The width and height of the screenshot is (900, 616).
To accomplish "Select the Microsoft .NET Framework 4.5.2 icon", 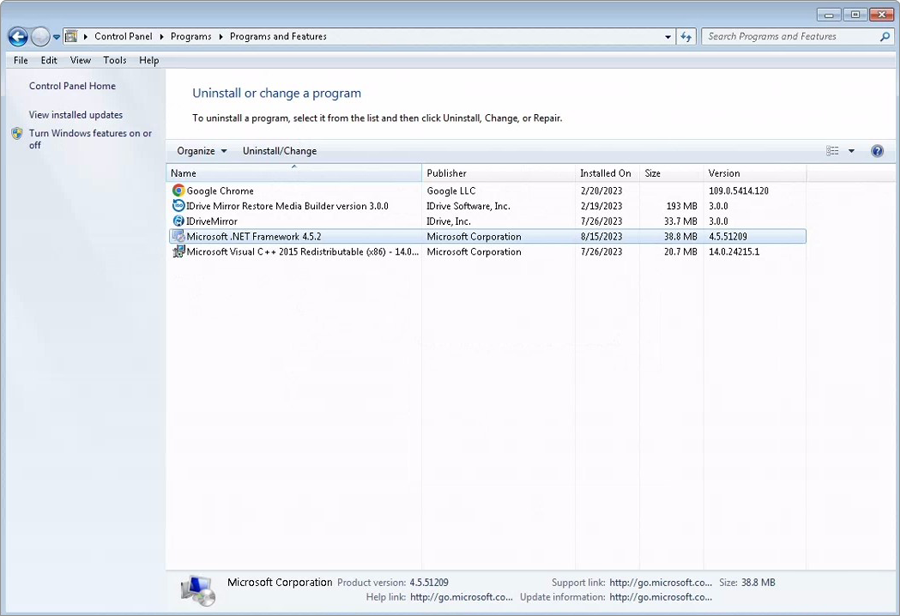I will 179,236.
